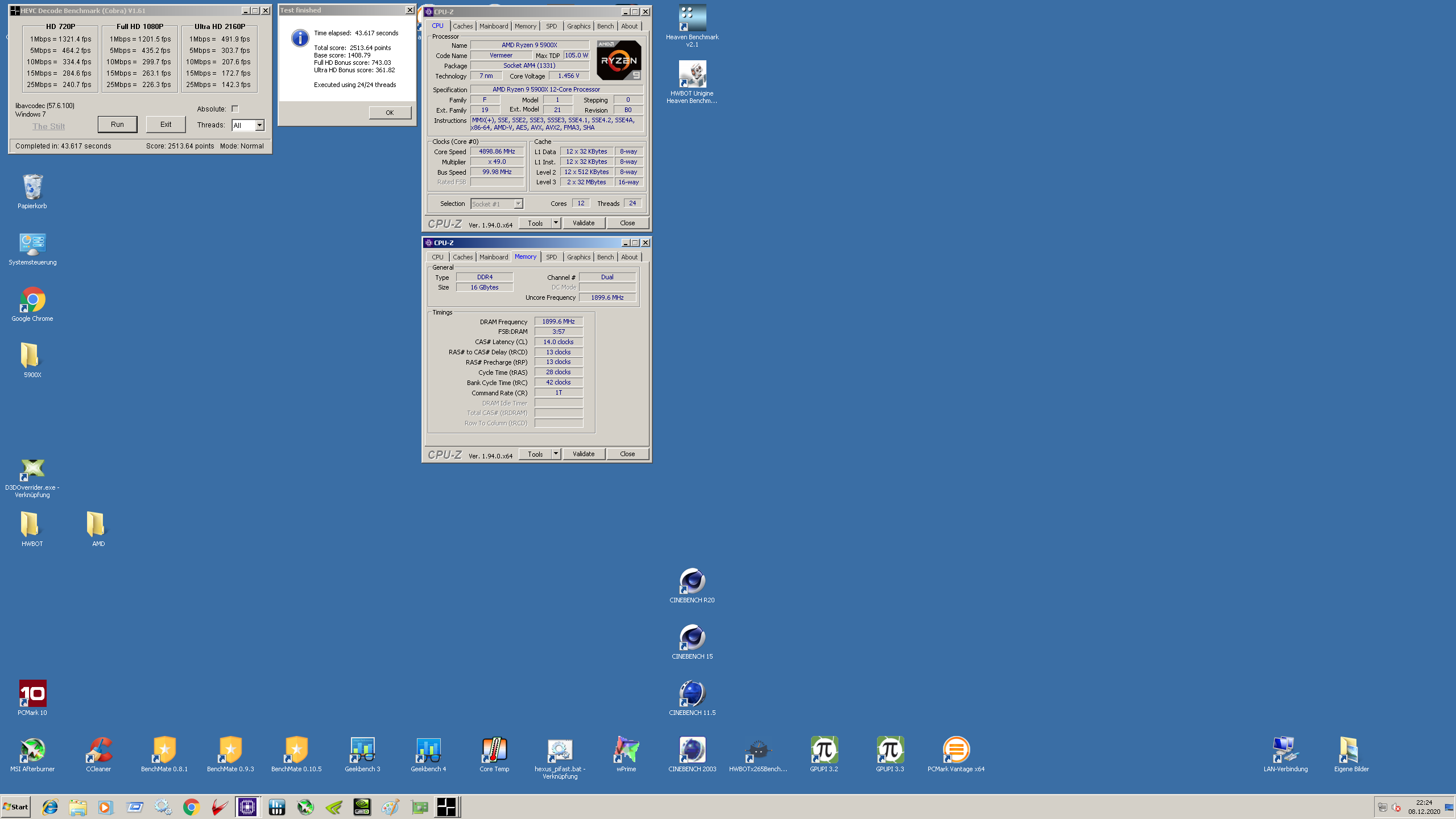Launch PCMark Vantage x64 shortcut
The height and width of the screenshot is (819, 1456).
[956, 754]
